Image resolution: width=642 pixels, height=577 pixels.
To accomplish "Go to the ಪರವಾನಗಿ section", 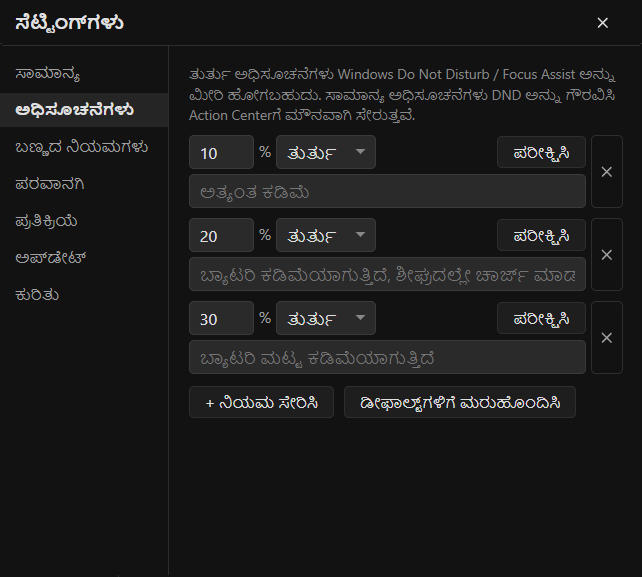I will coord(84,184).
